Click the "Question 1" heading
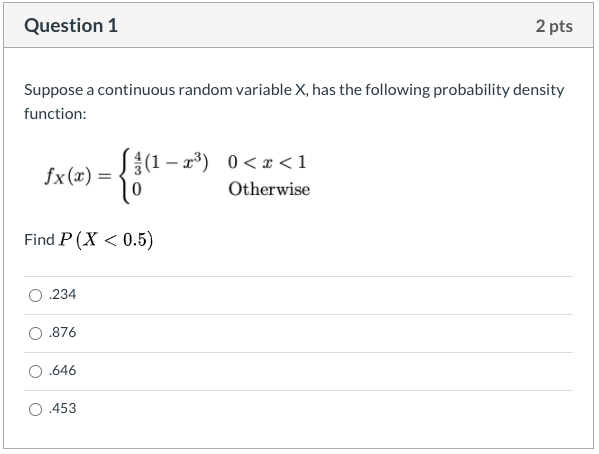 [71, 26]
